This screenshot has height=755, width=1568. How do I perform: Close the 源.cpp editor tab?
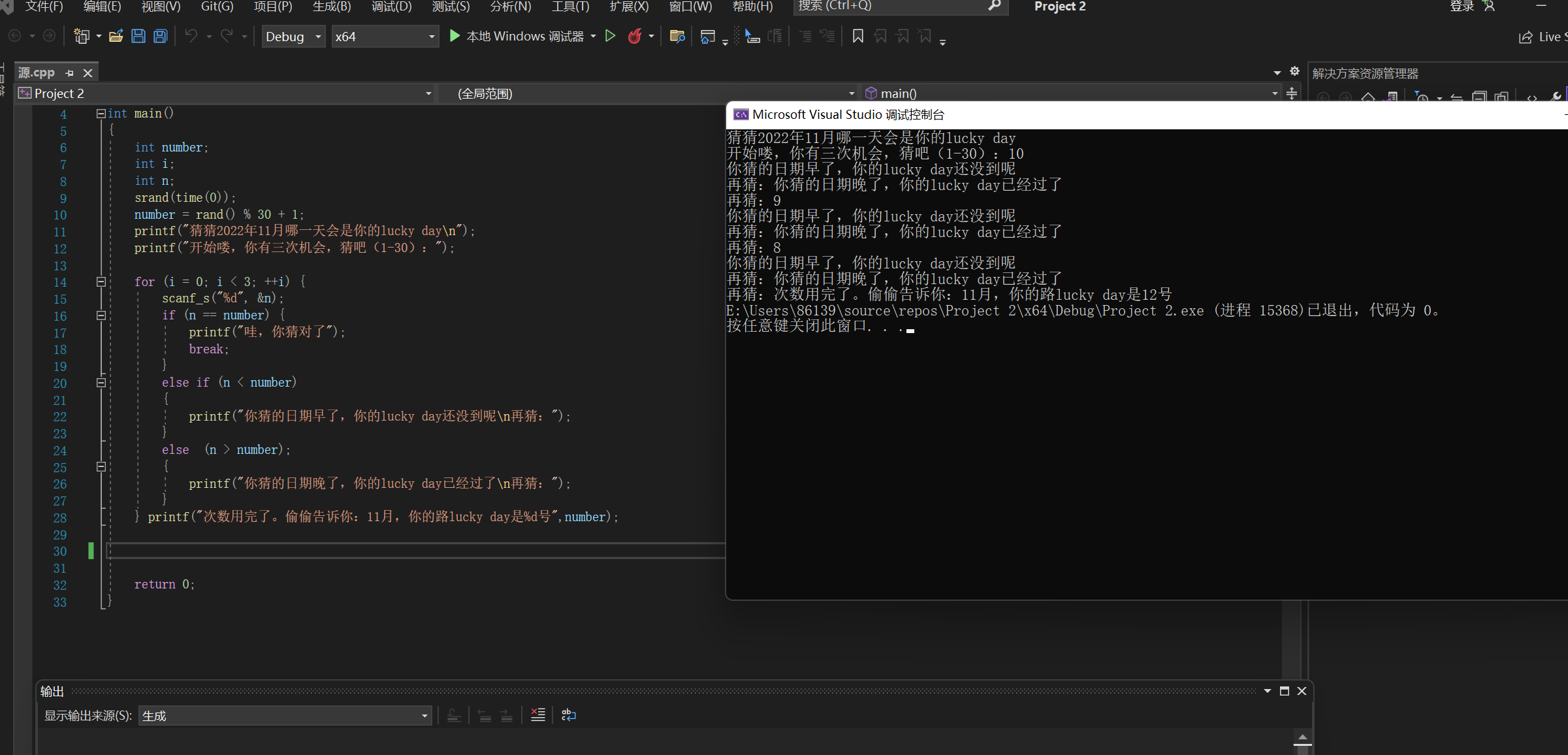88,73
